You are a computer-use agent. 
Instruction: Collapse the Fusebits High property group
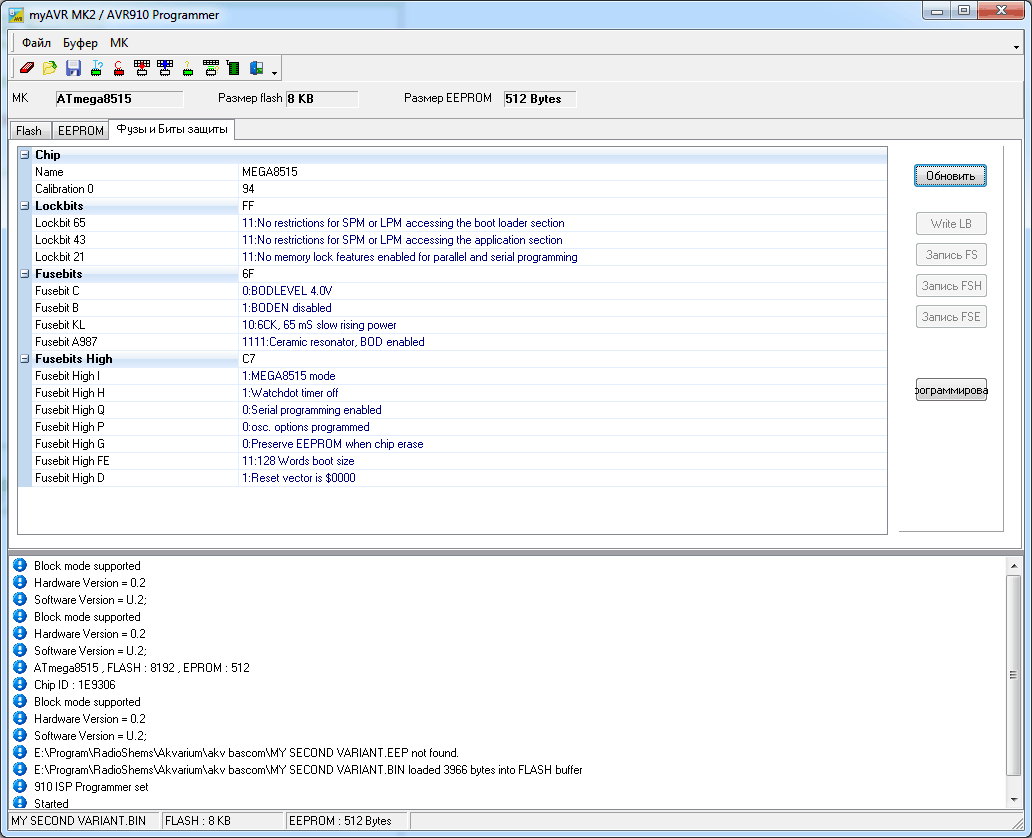point(24,359)
